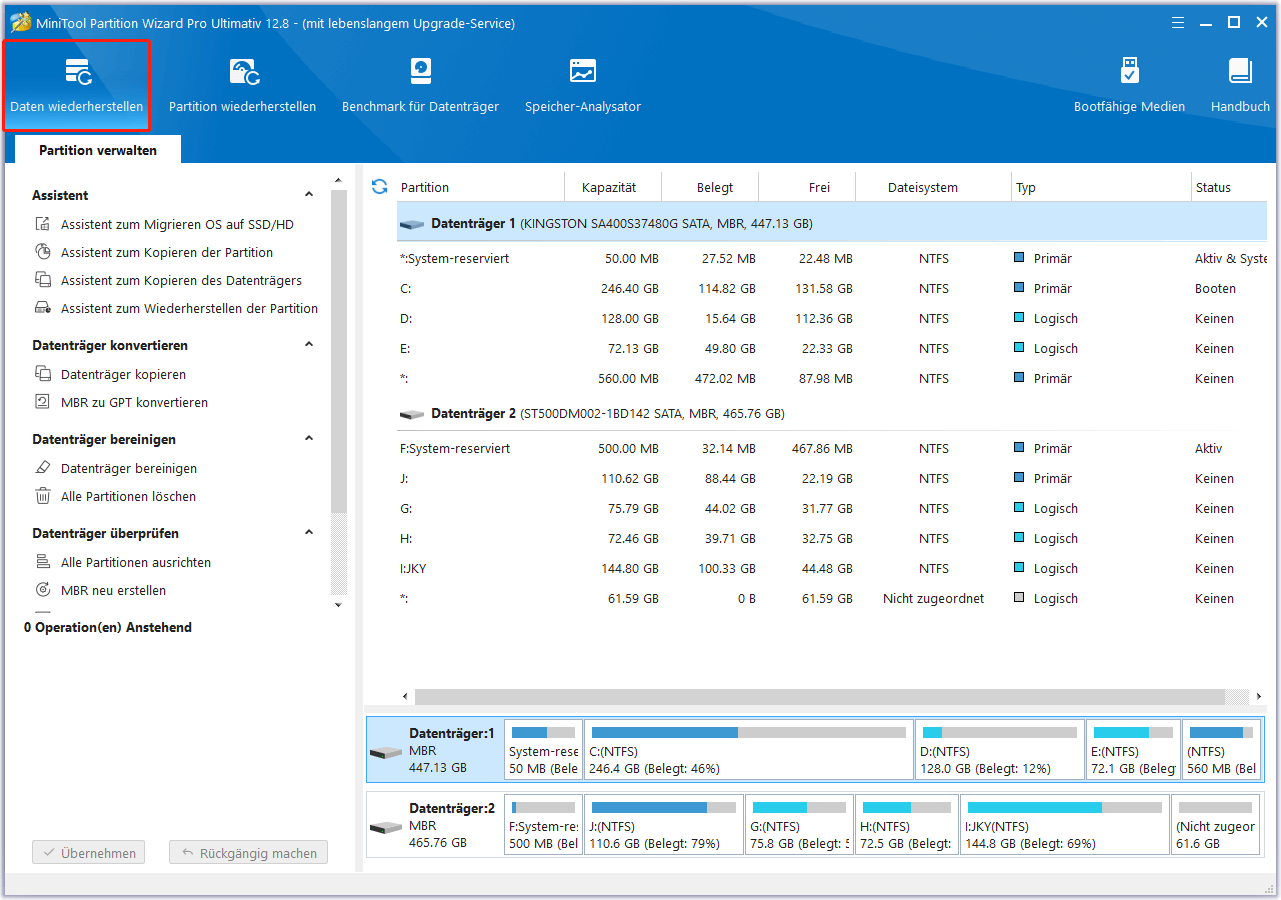The image size is (1281, 900).
Task: Select F:System-reserviert row
Action: (831, 449)
